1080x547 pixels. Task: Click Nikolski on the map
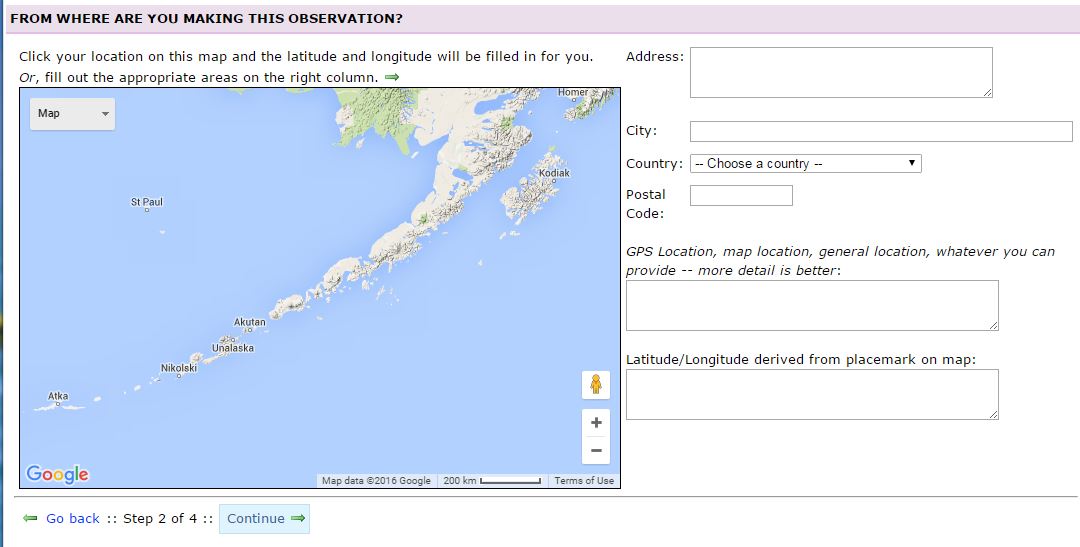coord(179,369)
